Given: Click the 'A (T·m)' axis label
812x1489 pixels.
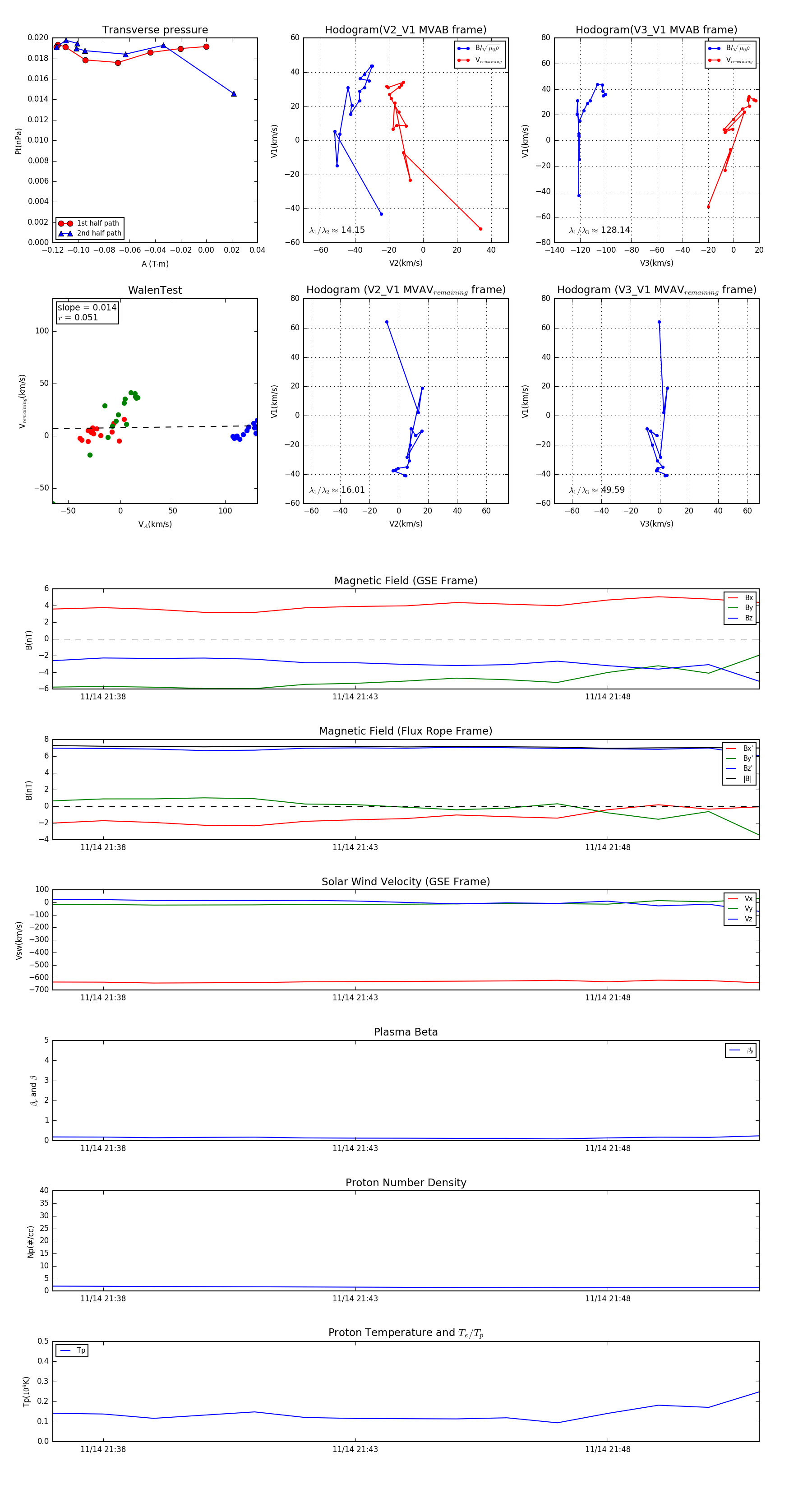Looking at the screenshot, I should (x=155, y=264).
